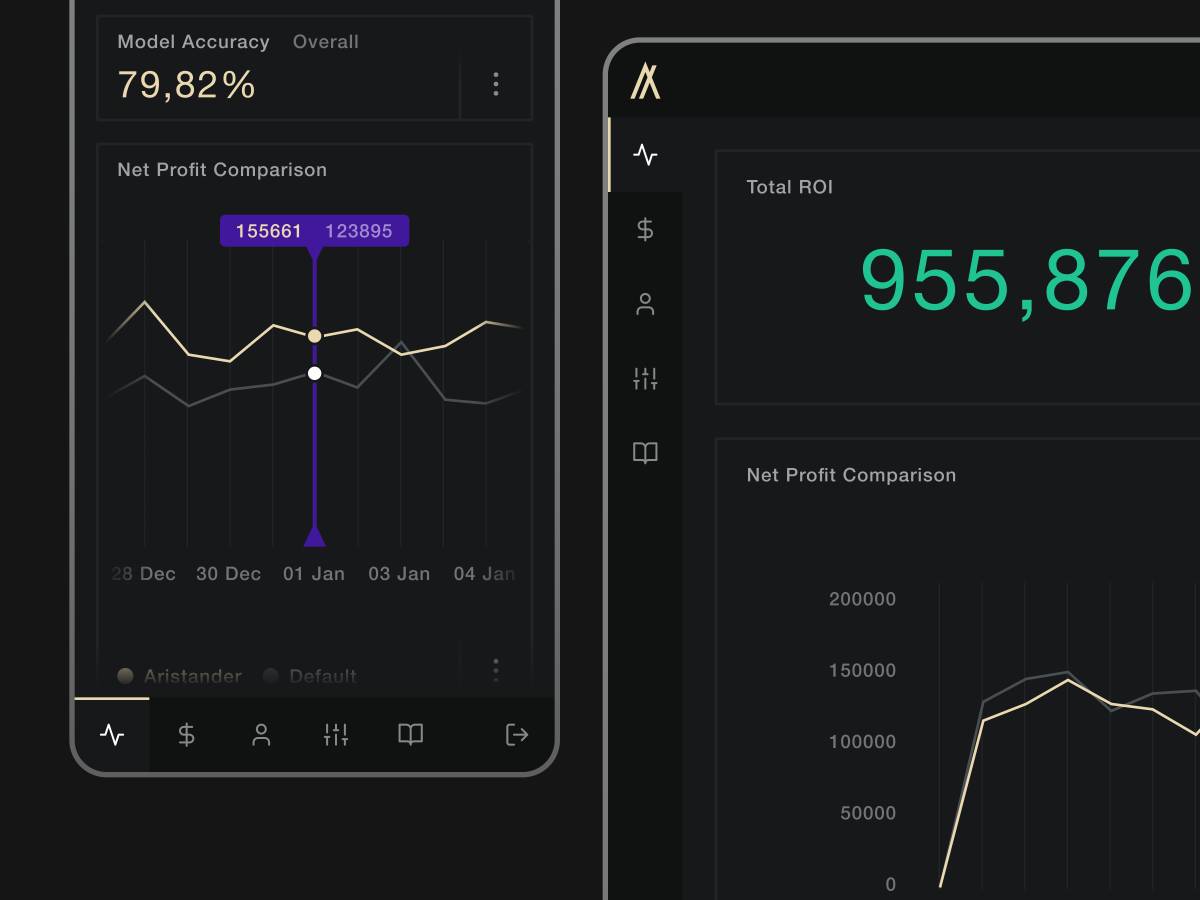This screenshot has height=900, width=1200.
Task: Open activity pulse tab in mobile bottom bar
Action: [112, 735]
